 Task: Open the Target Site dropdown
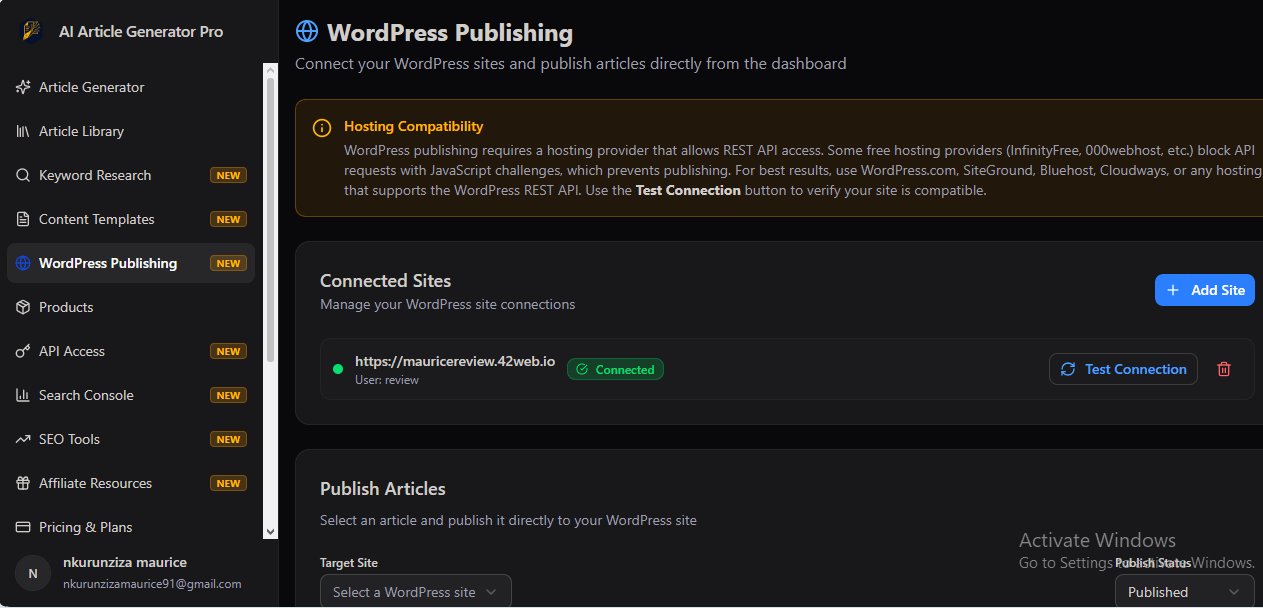point(416,591)
